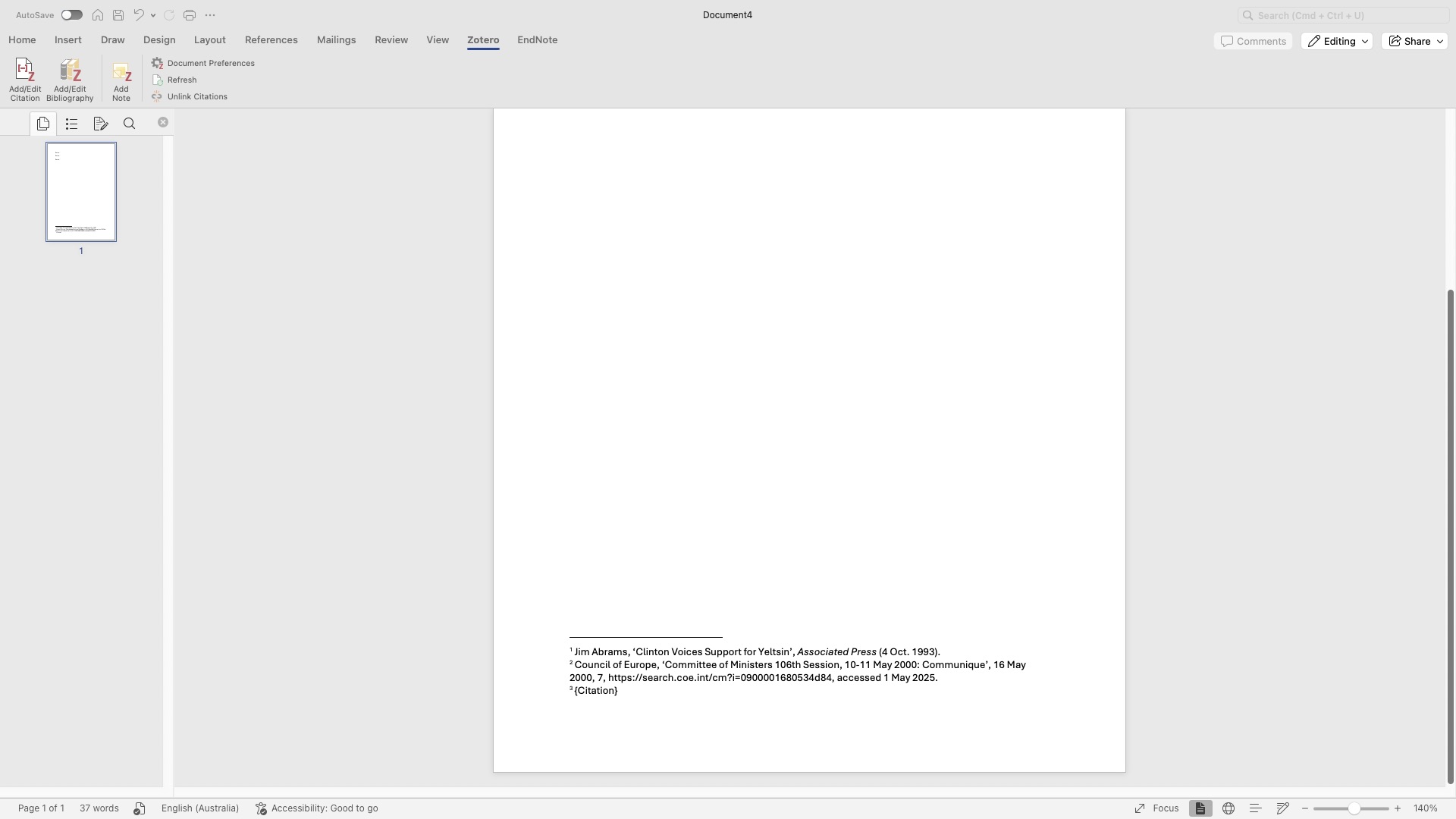Image resolution: width=1456 pixels, height=819 pixels.
Task: Open the spelling proofing status icon
Action: pos(140,809)
